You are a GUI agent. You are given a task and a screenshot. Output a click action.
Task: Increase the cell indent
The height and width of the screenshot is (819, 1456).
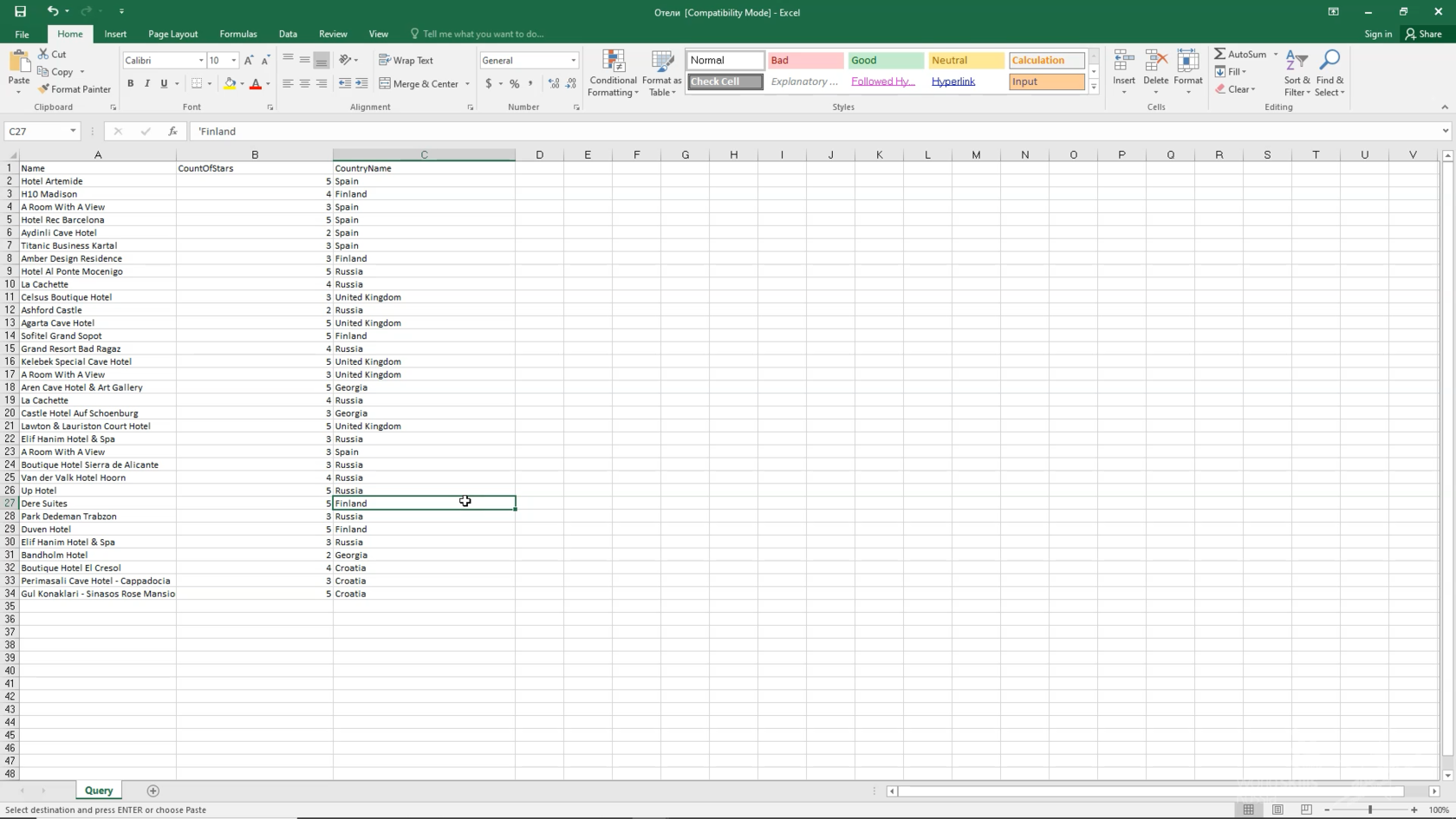point(361,84)
